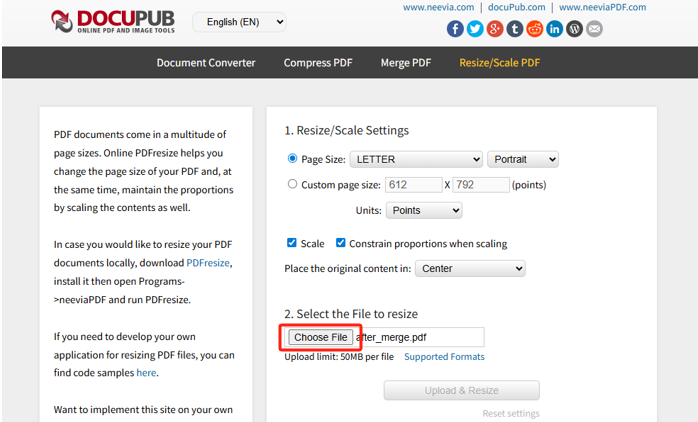Viewport: 698px width, 422px height.
Task: Click the Choose File button
Action: pos(321,337)
